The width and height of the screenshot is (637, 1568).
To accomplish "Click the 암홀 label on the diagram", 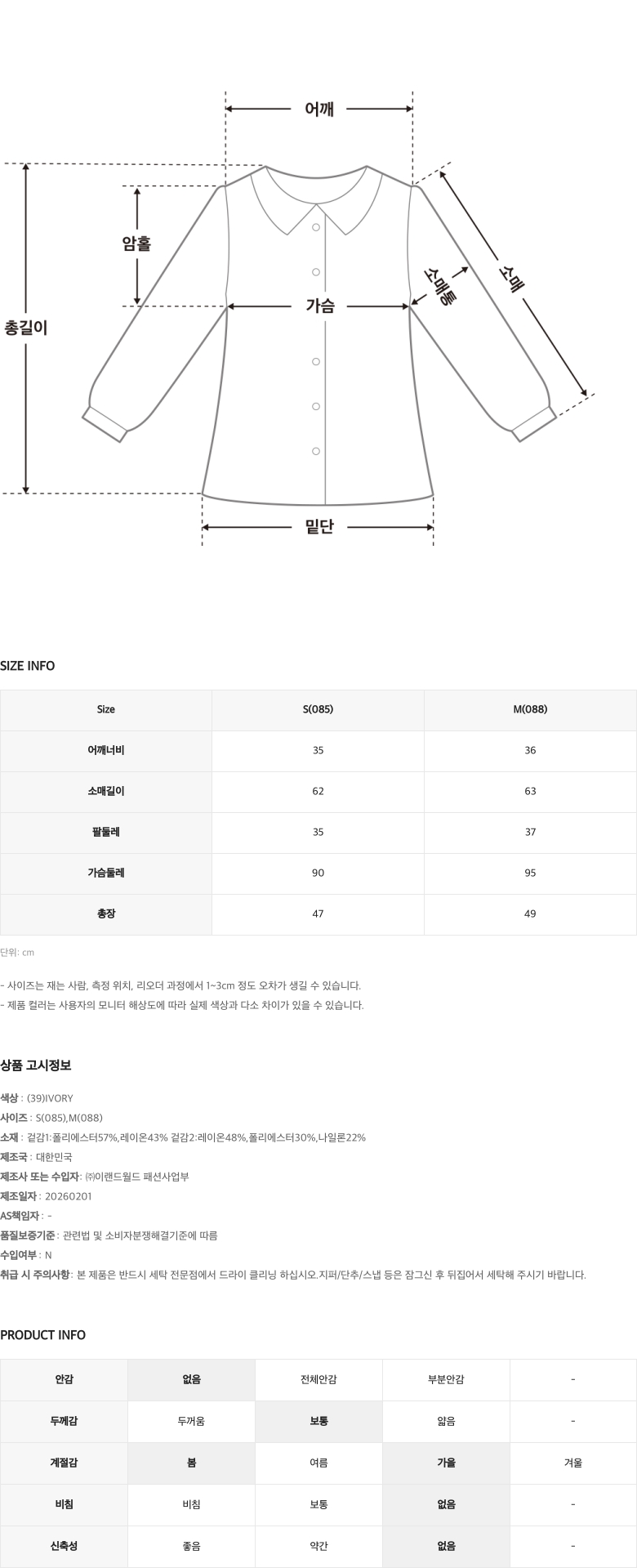I will click(136, 243).
